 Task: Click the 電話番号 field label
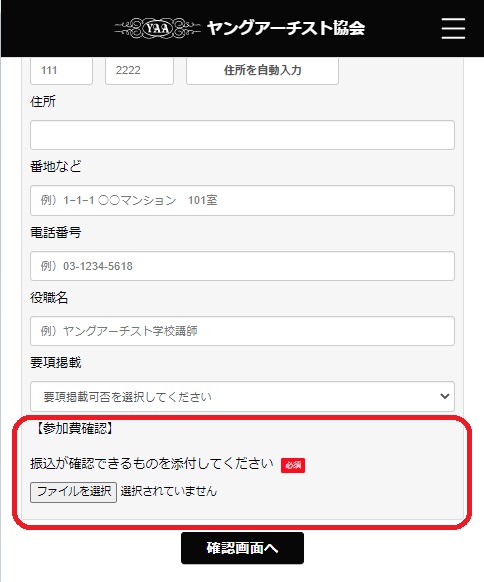[56, 233]
